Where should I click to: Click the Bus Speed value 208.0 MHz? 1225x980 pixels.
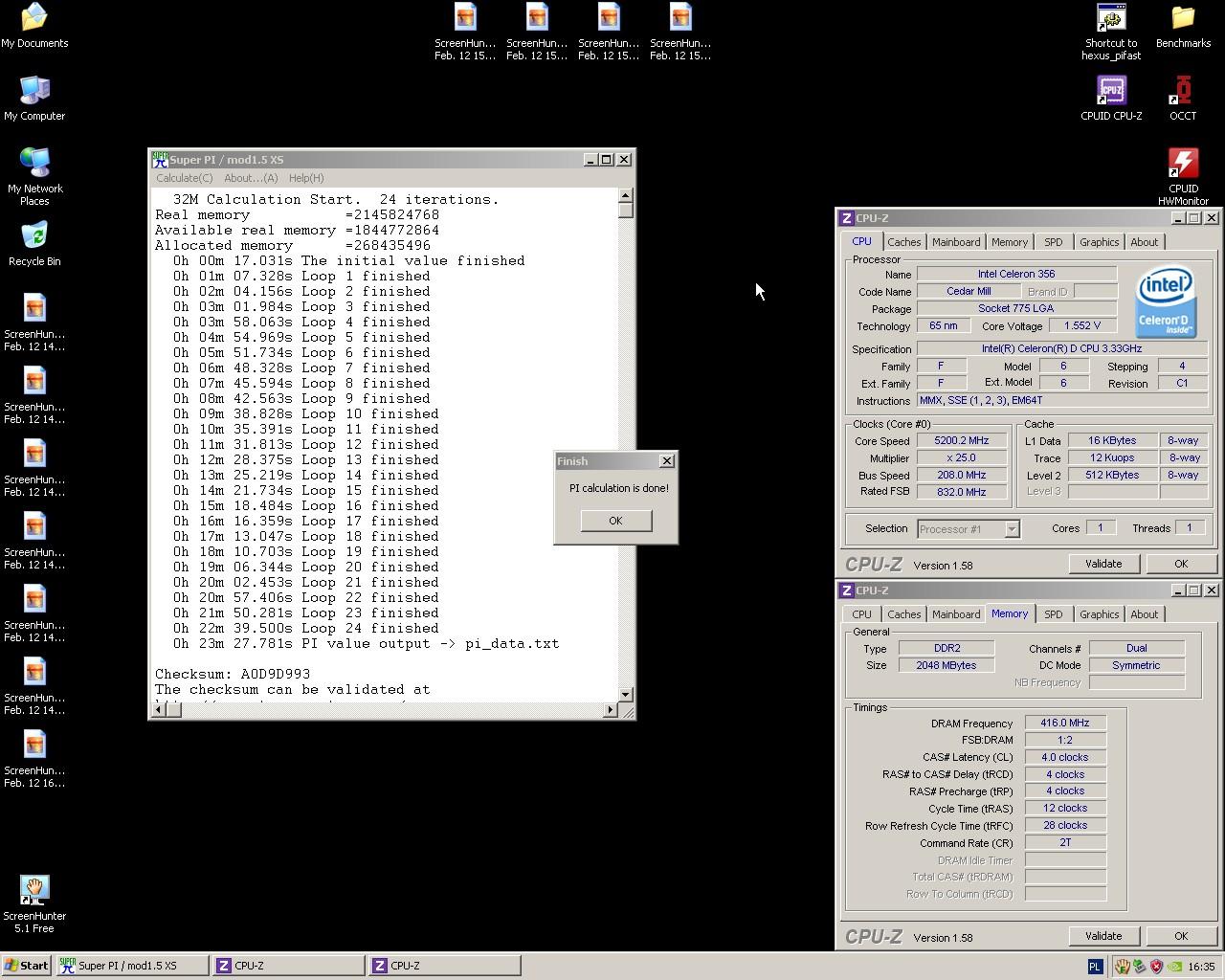[961, 476]
